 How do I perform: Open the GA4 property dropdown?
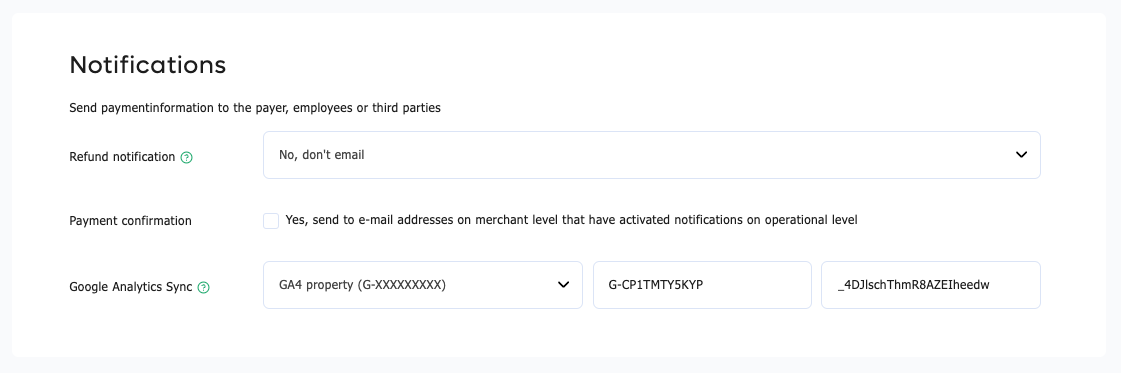(x=423, y=285)
